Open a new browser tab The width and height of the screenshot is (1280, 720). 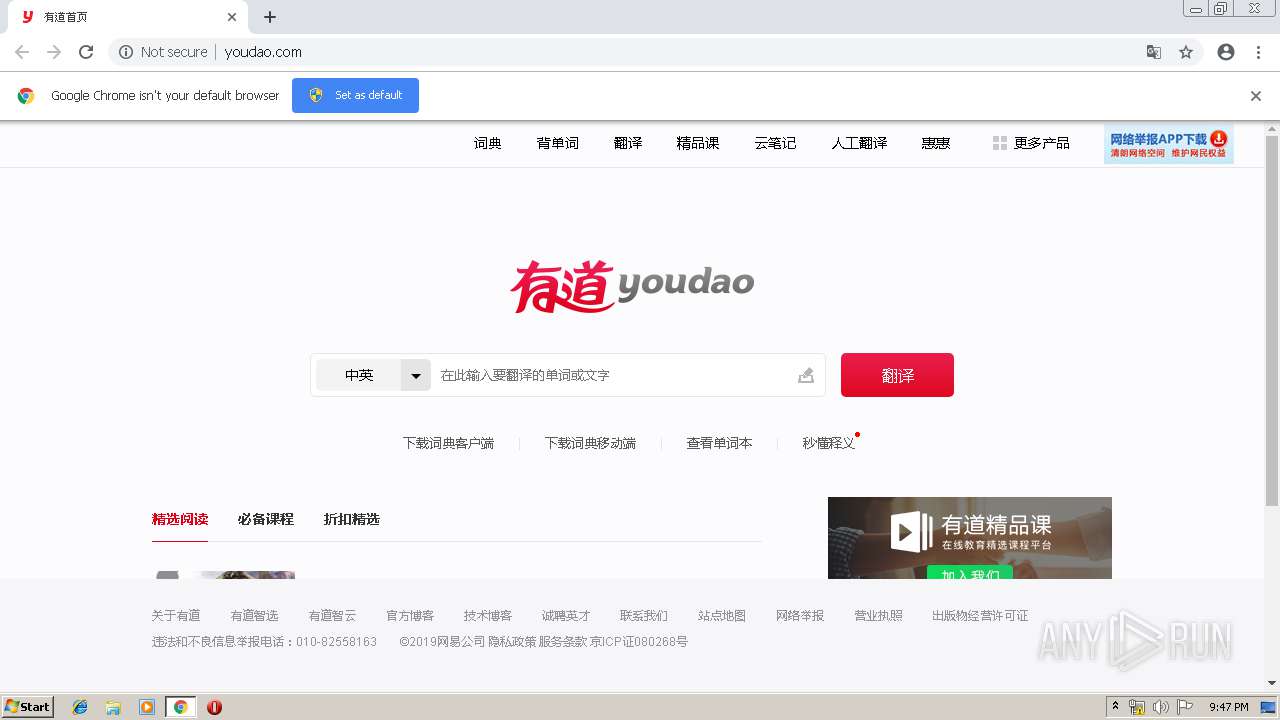pyautogui.click(x=270, y=17)
